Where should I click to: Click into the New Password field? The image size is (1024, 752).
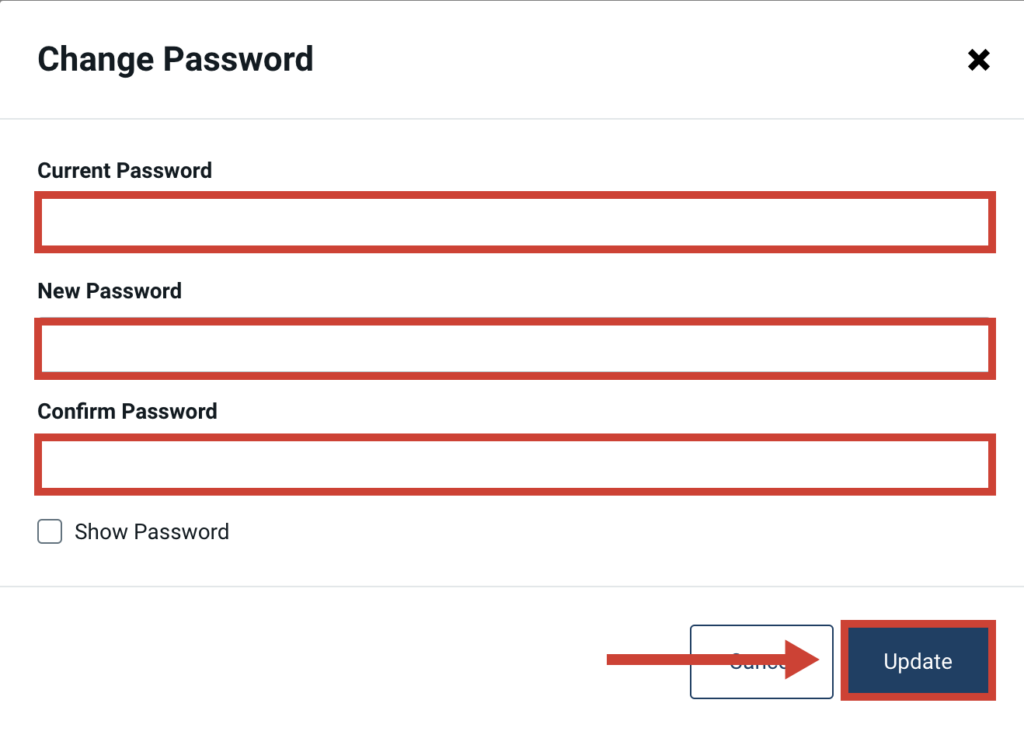515,349
